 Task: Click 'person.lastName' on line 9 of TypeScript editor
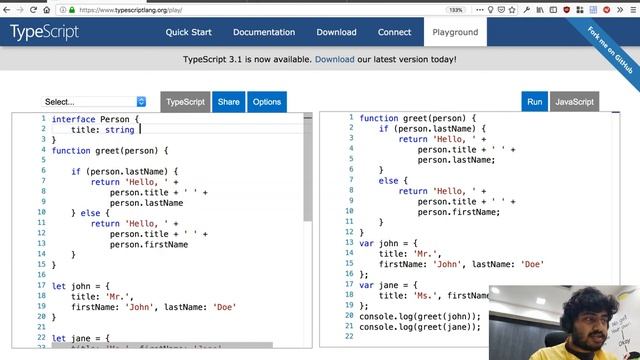pyautogui.click(x=146, y=203)
